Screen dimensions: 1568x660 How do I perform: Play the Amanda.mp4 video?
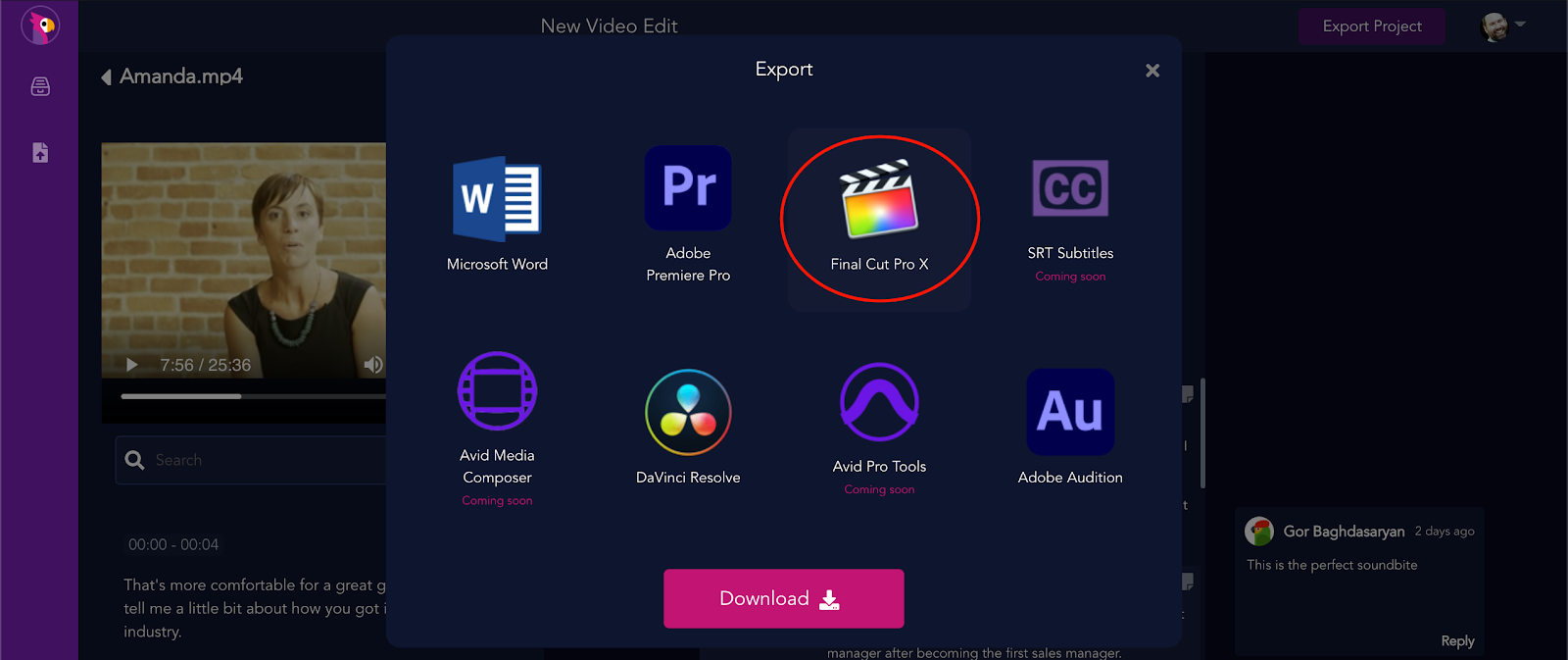[131, 365]
